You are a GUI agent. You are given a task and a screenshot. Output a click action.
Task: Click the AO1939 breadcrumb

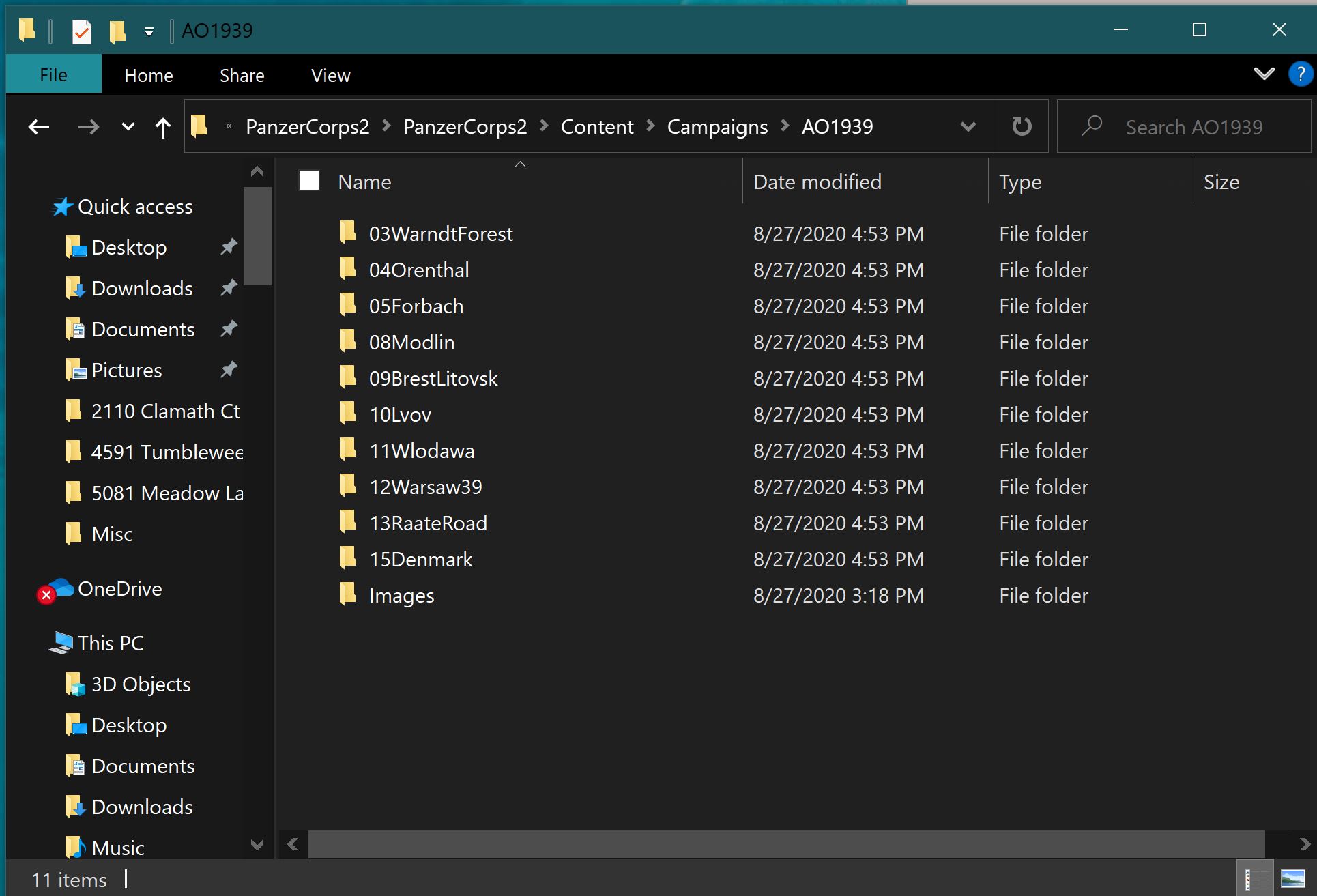[837, 126]
